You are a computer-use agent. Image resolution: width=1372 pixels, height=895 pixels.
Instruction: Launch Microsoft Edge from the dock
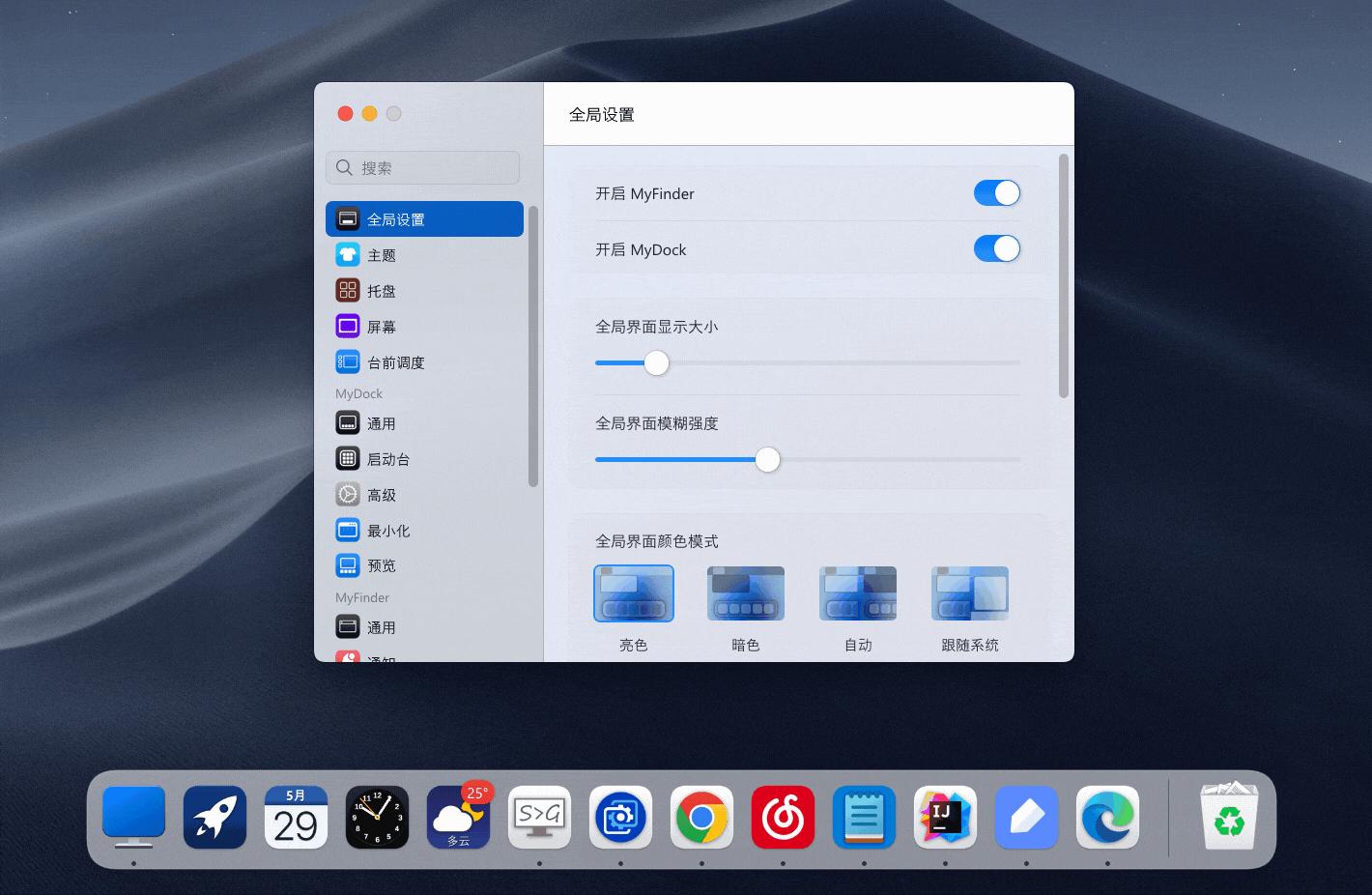[1107, 817]
